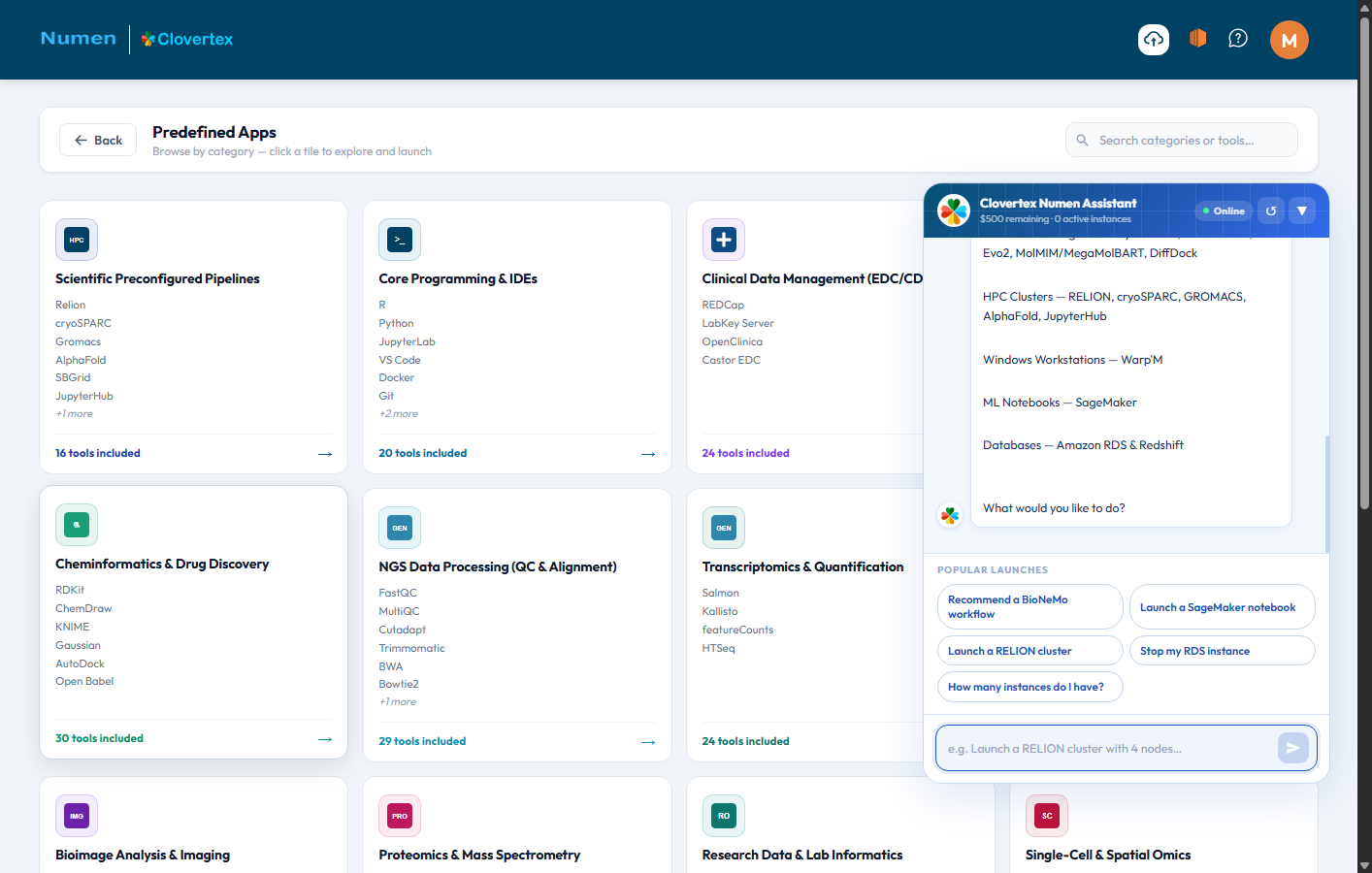Click the IMG icon on Bioimage Analysis tile
Image resolution: width=1372 pixels, height=873 pixels.
click(77, 816)
